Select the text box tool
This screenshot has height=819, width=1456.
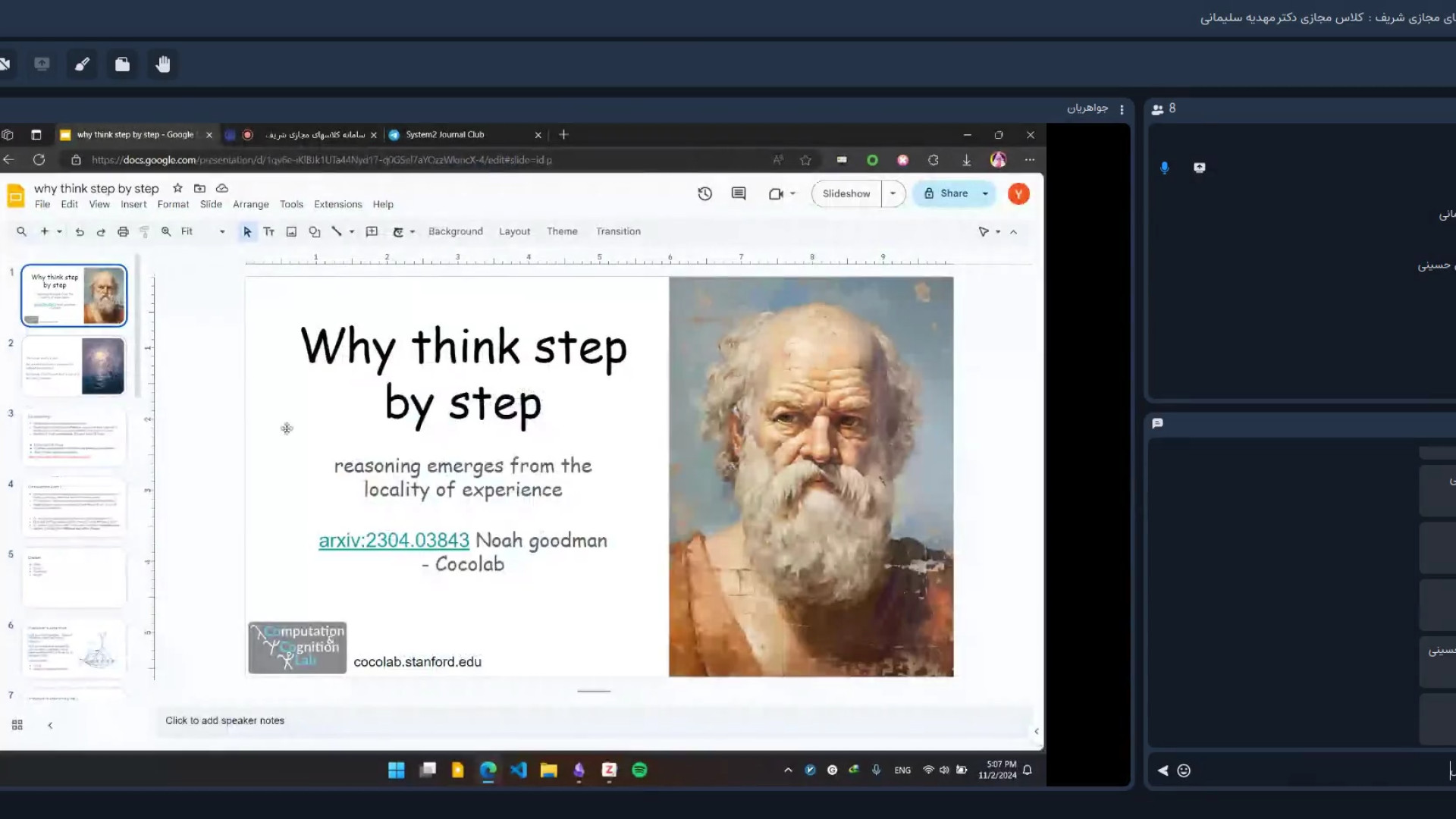coord(268,232)
